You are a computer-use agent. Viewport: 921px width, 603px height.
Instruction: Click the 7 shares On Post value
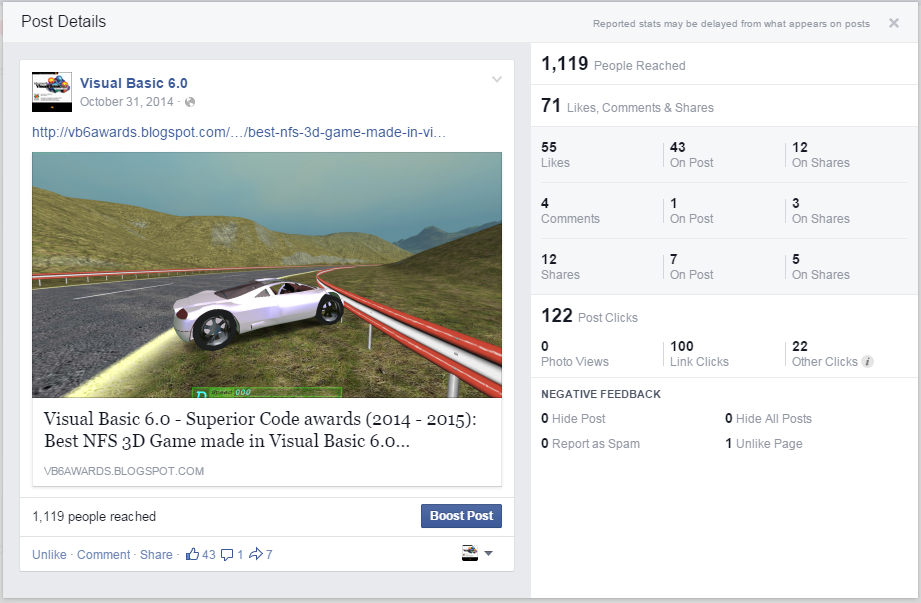tap(691, 267)
